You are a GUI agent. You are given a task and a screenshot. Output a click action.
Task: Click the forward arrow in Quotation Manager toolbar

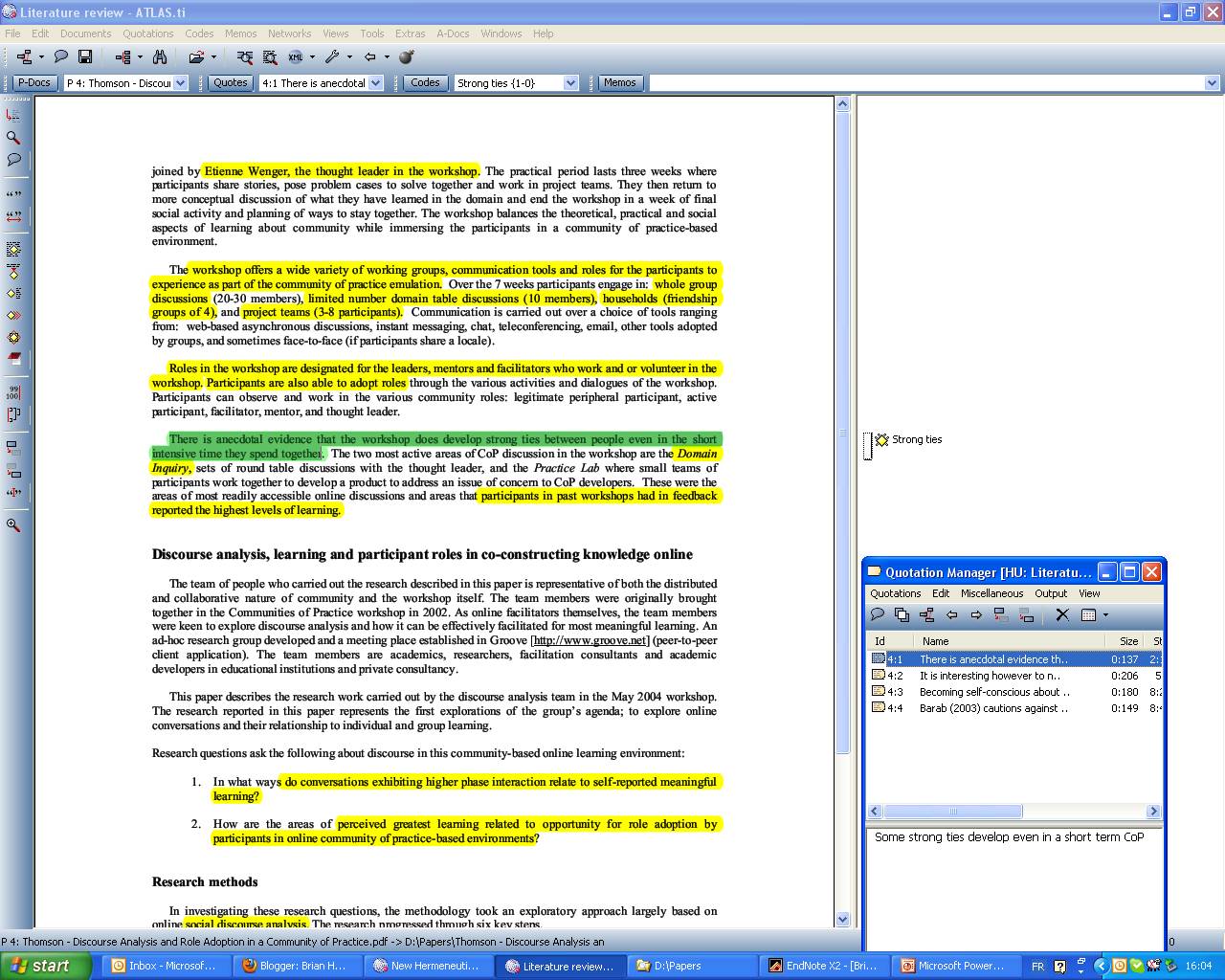[976, 614]
